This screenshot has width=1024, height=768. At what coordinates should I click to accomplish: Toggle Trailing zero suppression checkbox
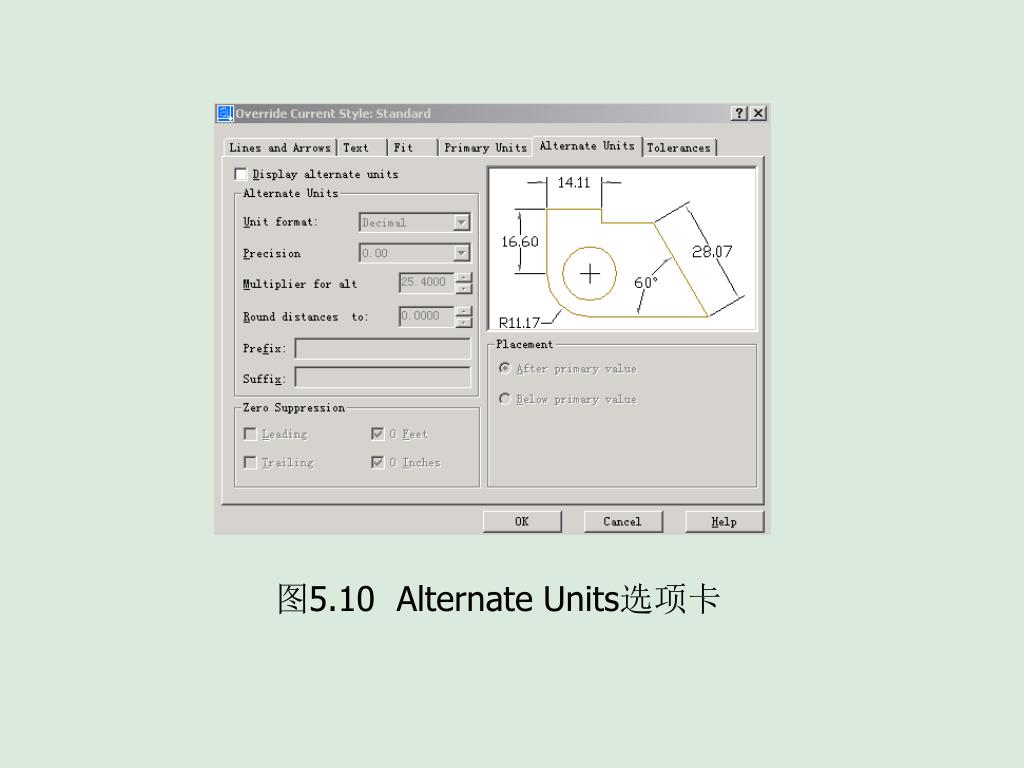click(x=250, y=462)
